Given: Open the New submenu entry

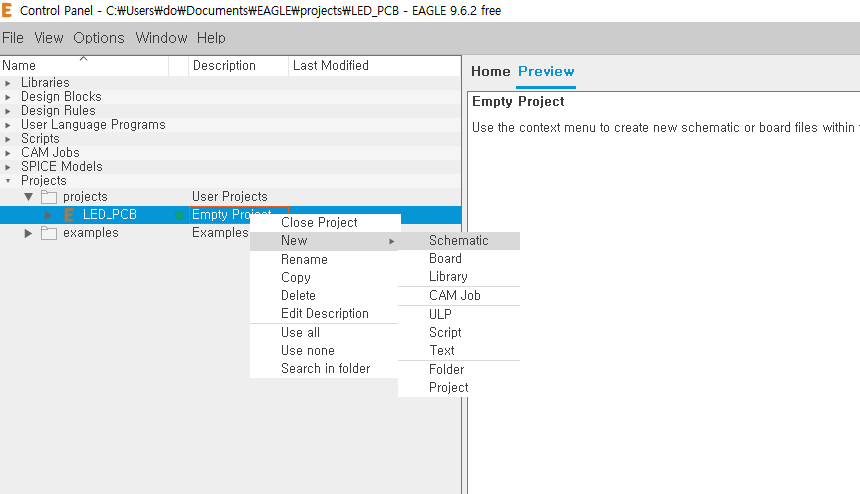Looking at the screenshot, I should point(325,241).
